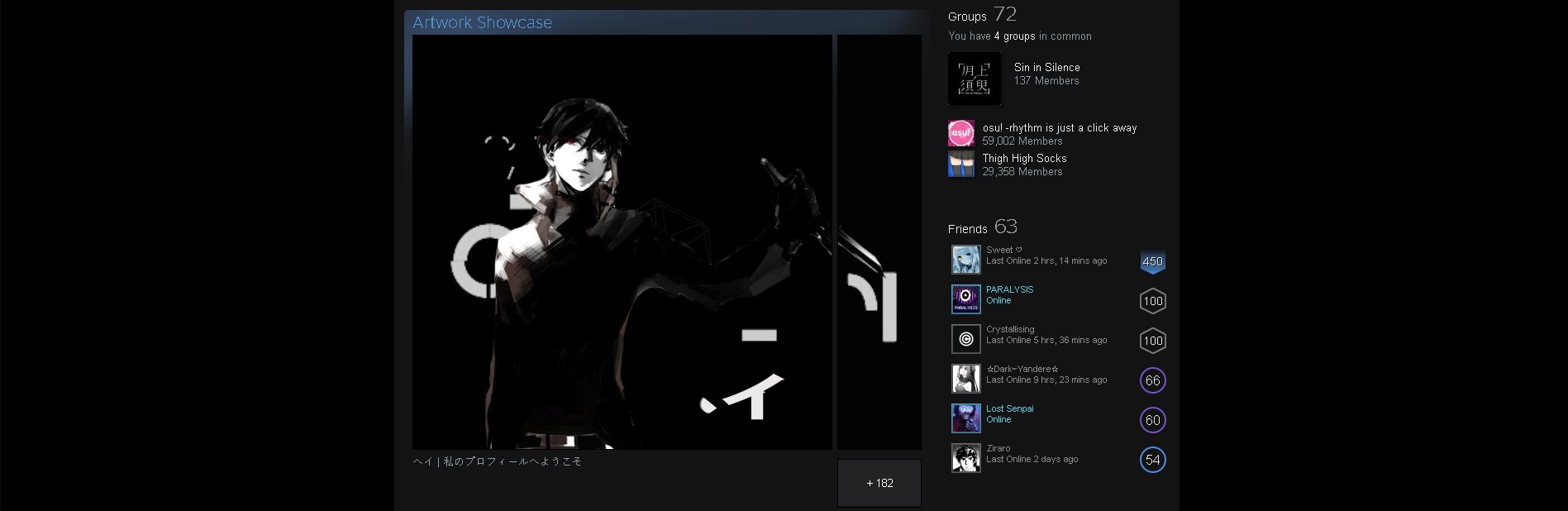Open PARALYSIS profile name link
The height and width of the screenshot is (511, 1568).
click(1009, 289)
